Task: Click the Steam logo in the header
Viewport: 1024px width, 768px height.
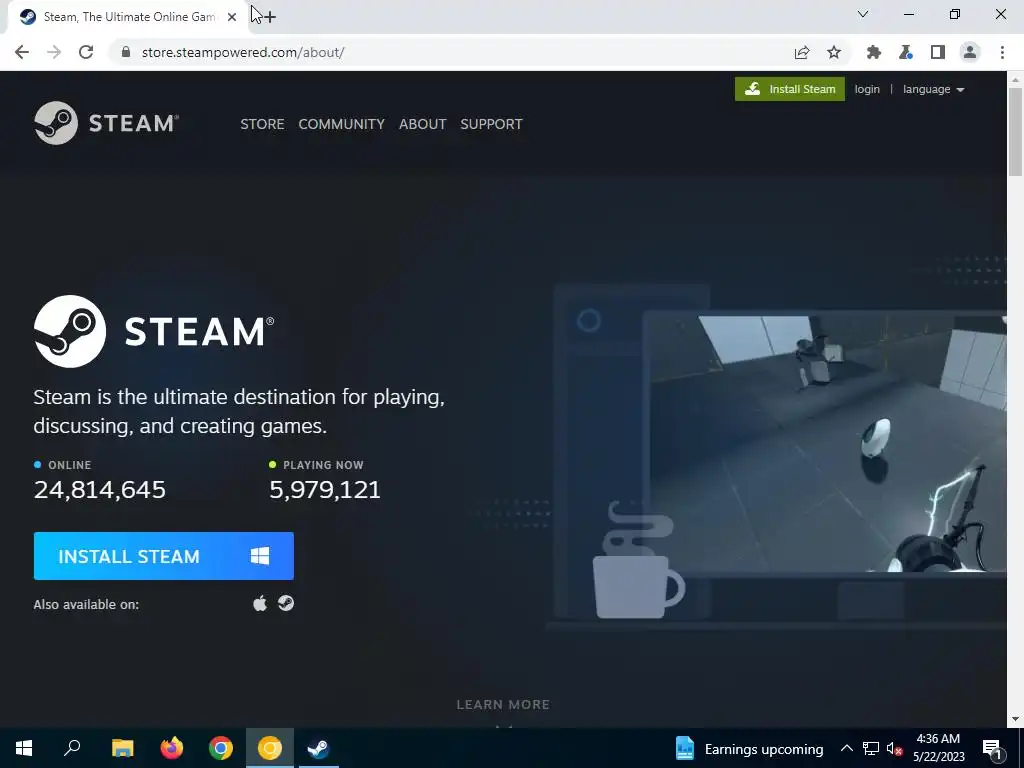Action: click(106, 123)
